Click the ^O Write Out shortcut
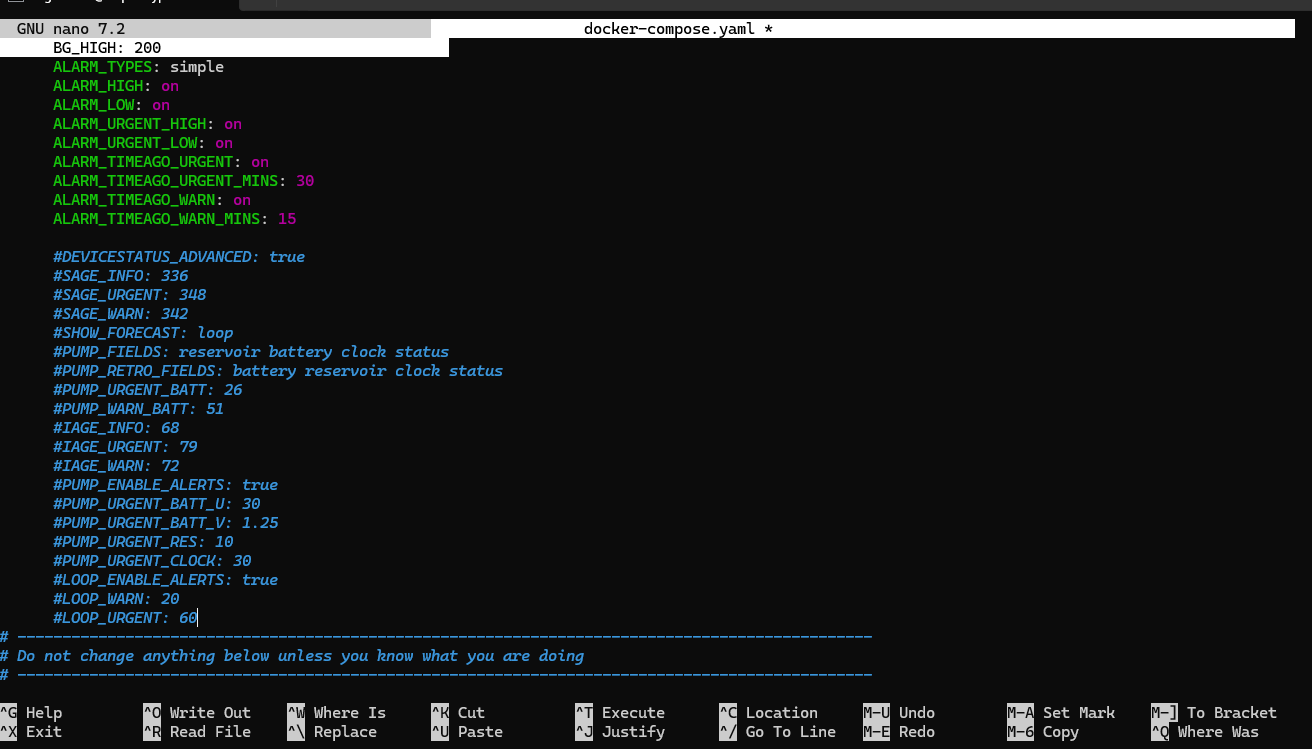Screen dimensions: 1312x749 tap(197, 713)
